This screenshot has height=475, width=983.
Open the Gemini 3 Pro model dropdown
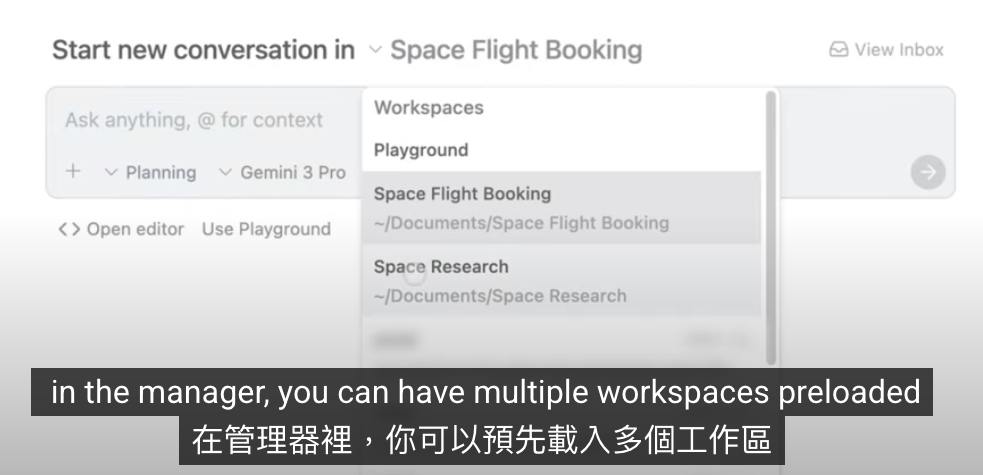[x=283, y=173]
